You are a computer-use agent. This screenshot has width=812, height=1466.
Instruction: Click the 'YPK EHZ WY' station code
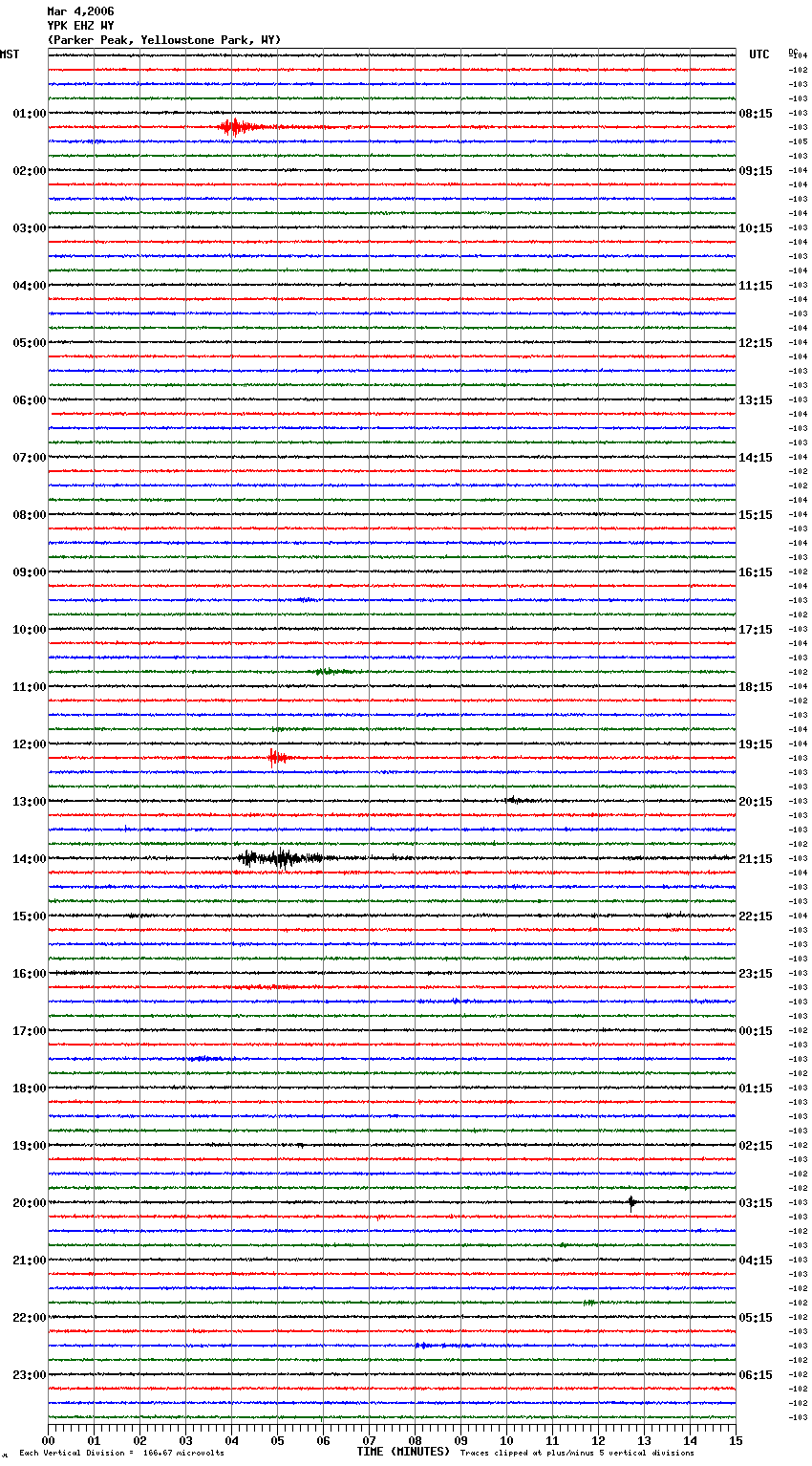[80, 26]
